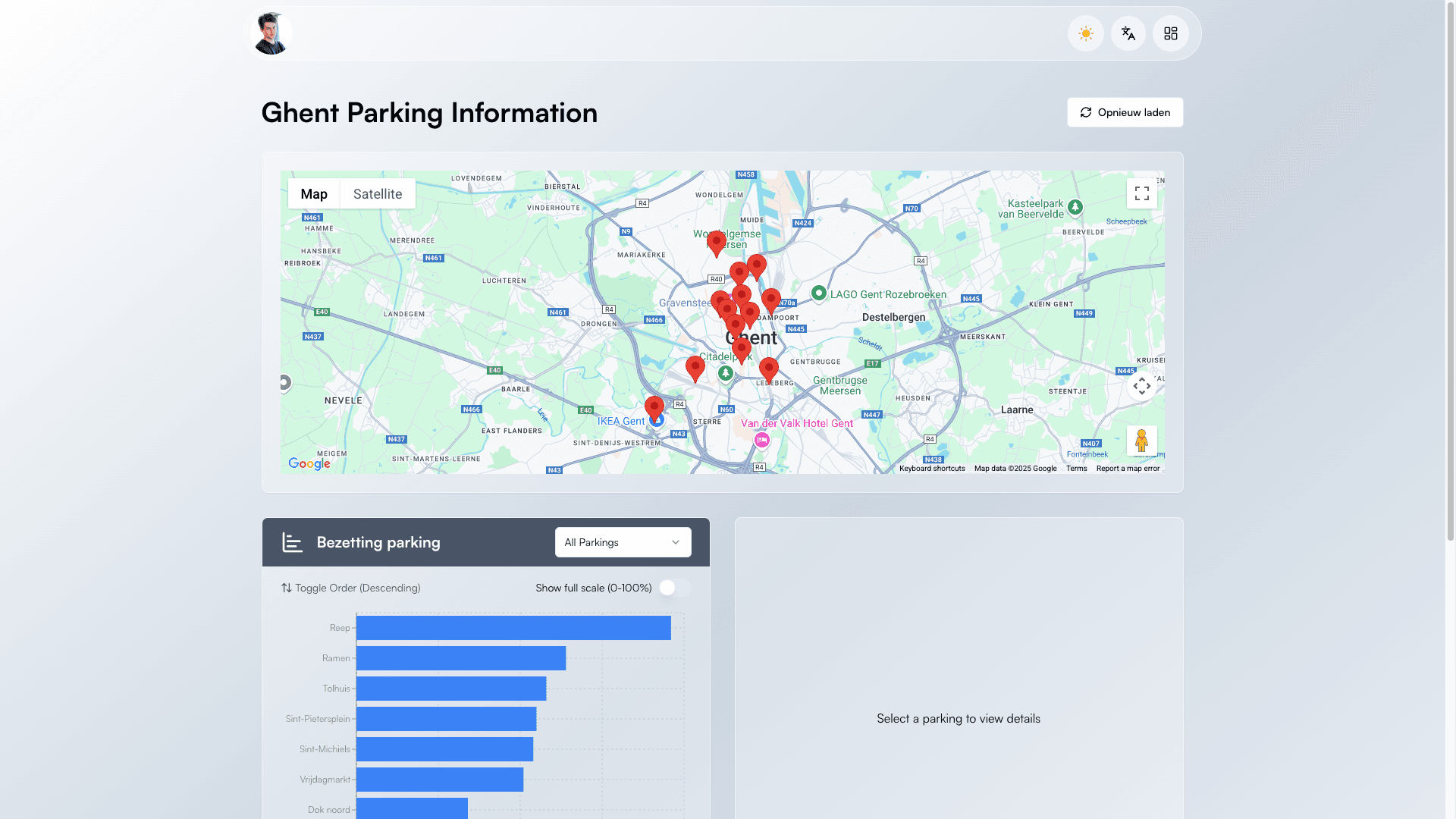Select the Map view tab
The height and width of the screenshot is (819, 1456).
click(x=314, y=193)
